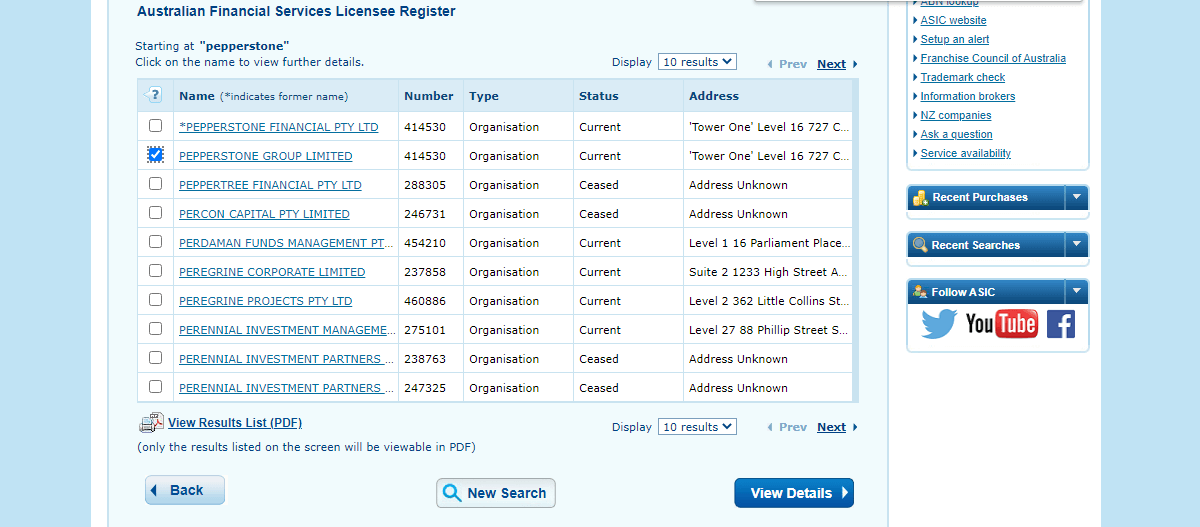Tick checkbox for PERDAMAN FUNDS MANAGEMENT
The height and width of the screenshot is (527, 1200).
pos(155,242)
